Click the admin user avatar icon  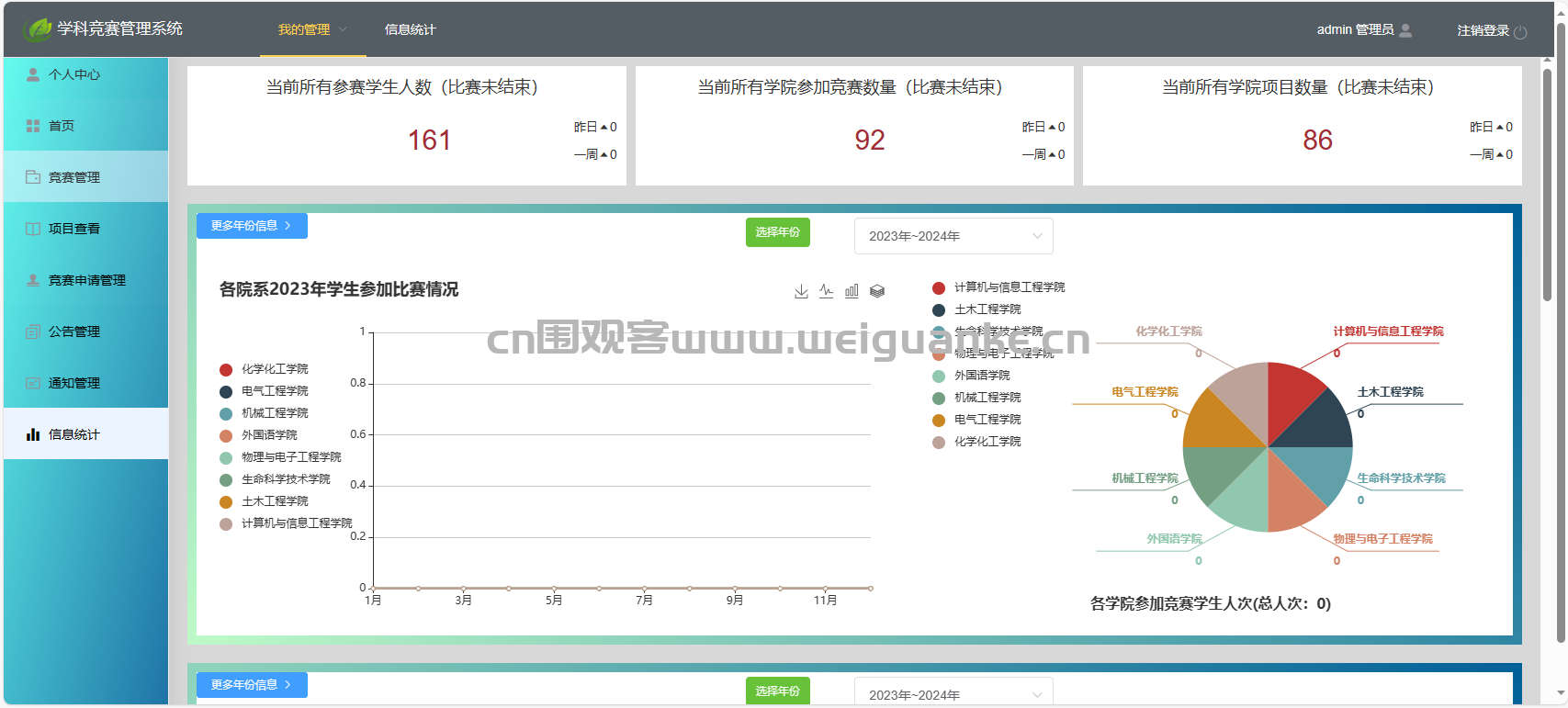click(1405, 30)
